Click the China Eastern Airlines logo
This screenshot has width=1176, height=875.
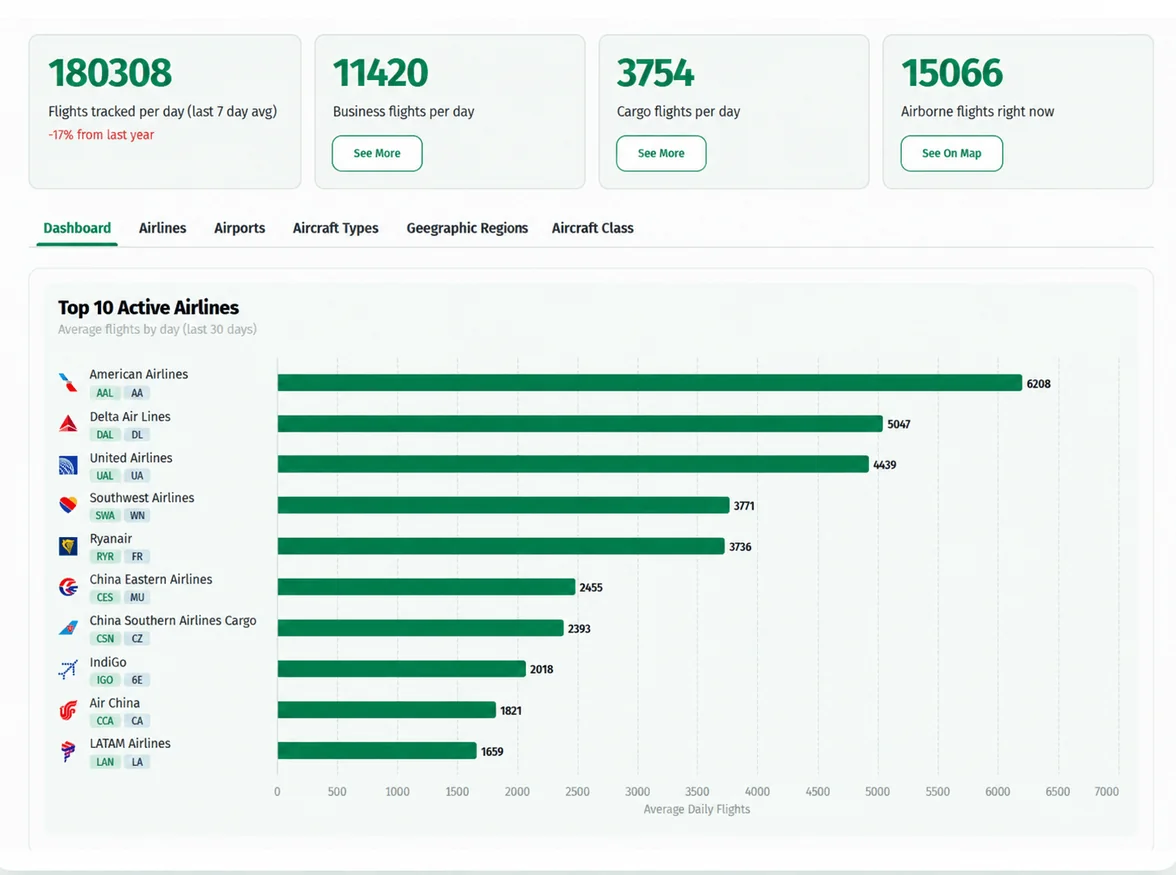(68, 587)
